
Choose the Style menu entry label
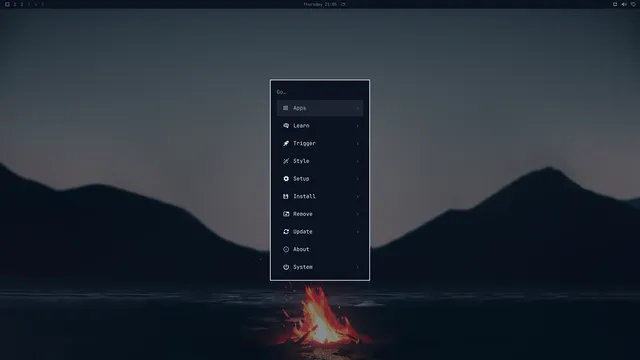301,161
